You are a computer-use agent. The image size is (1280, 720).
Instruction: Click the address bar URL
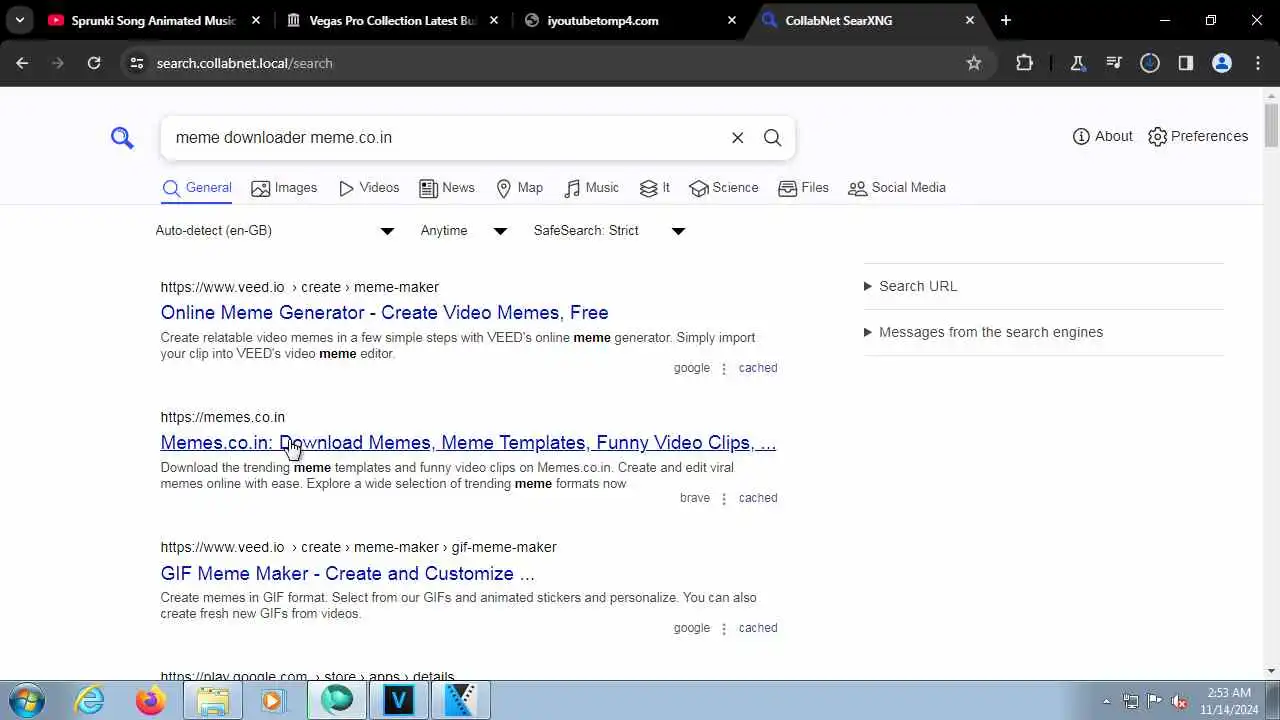tap(244, 63)
